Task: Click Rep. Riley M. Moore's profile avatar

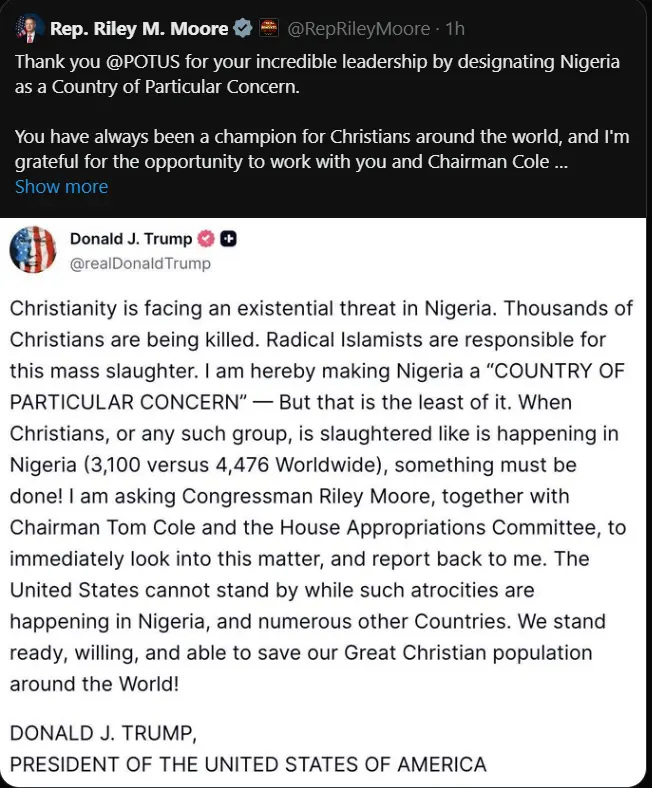Action: pos(28,30)
